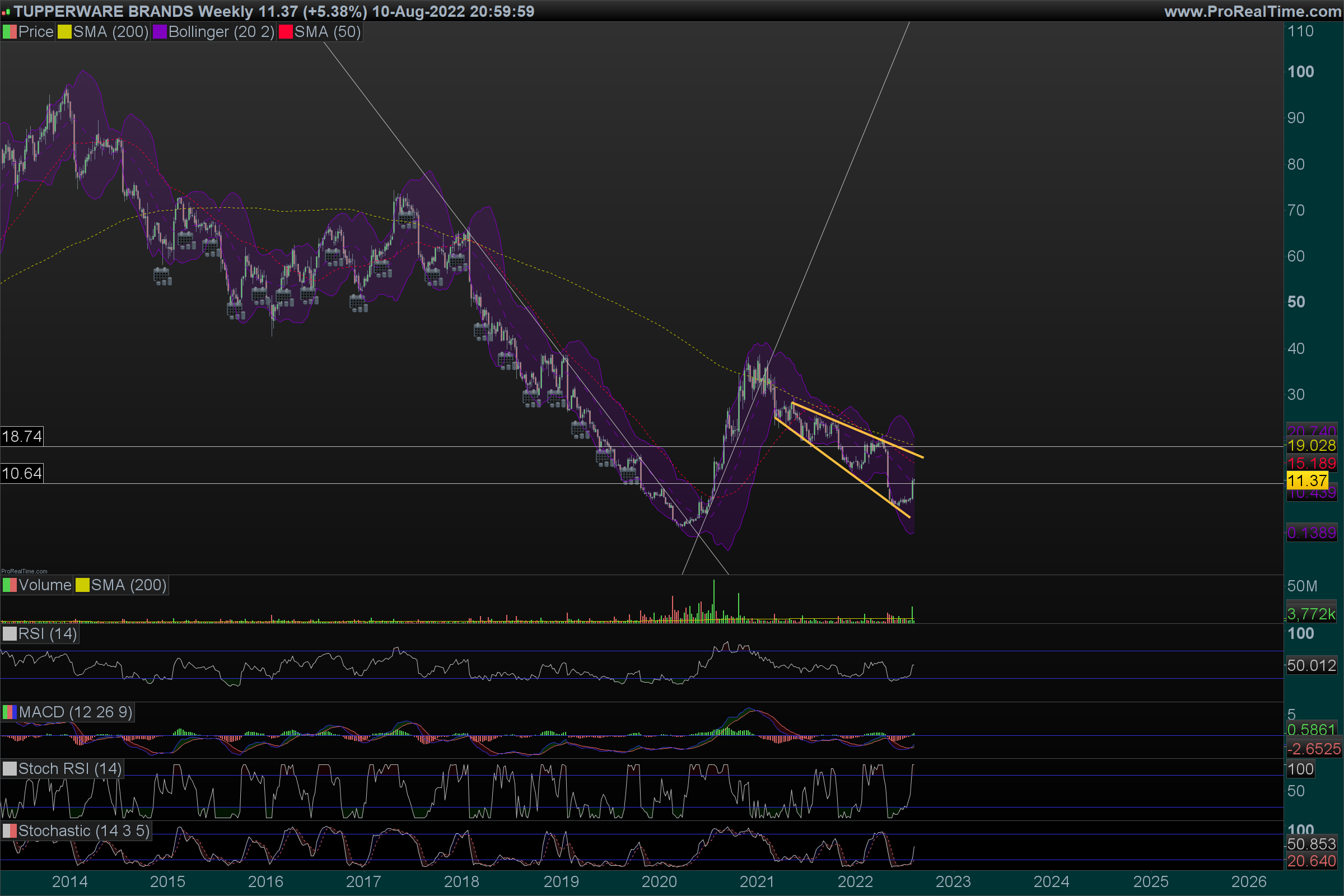Click the Price candle icon in legend
Viewport: 1344px width, 896px height.
(x=9, y=32)
